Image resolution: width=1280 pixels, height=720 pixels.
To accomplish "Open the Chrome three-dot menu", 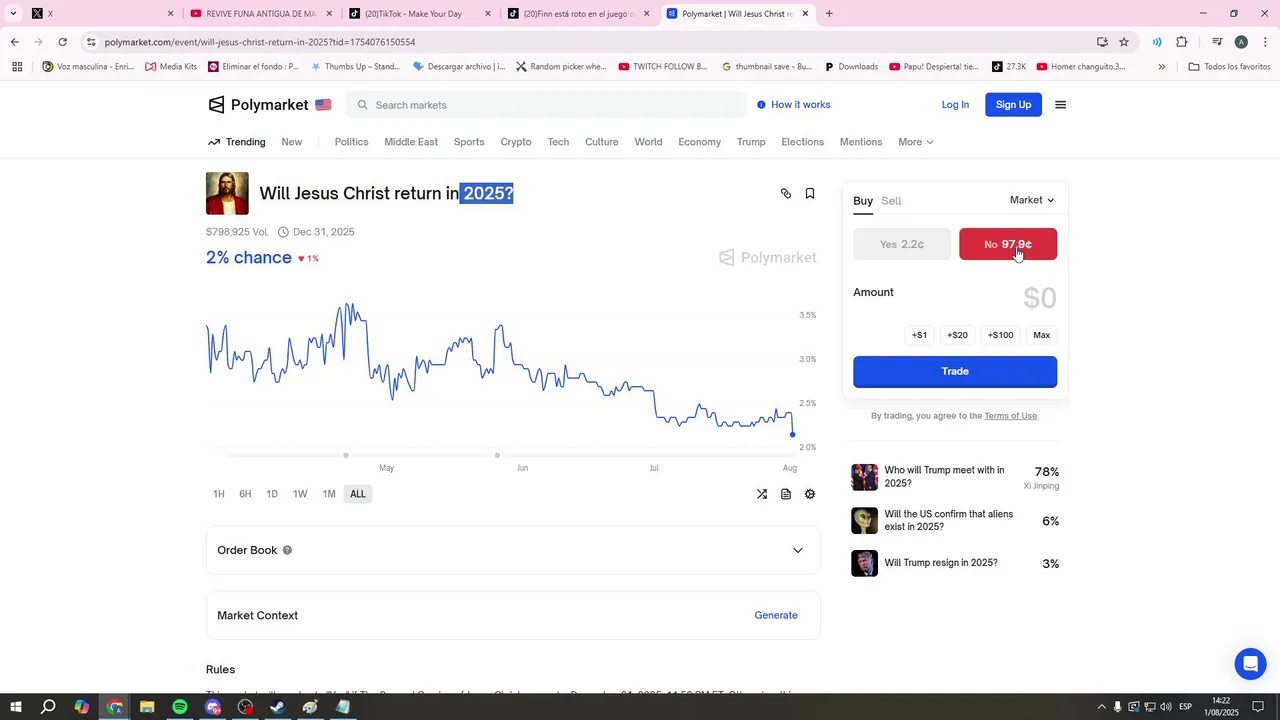I will tap(1265, 42).
